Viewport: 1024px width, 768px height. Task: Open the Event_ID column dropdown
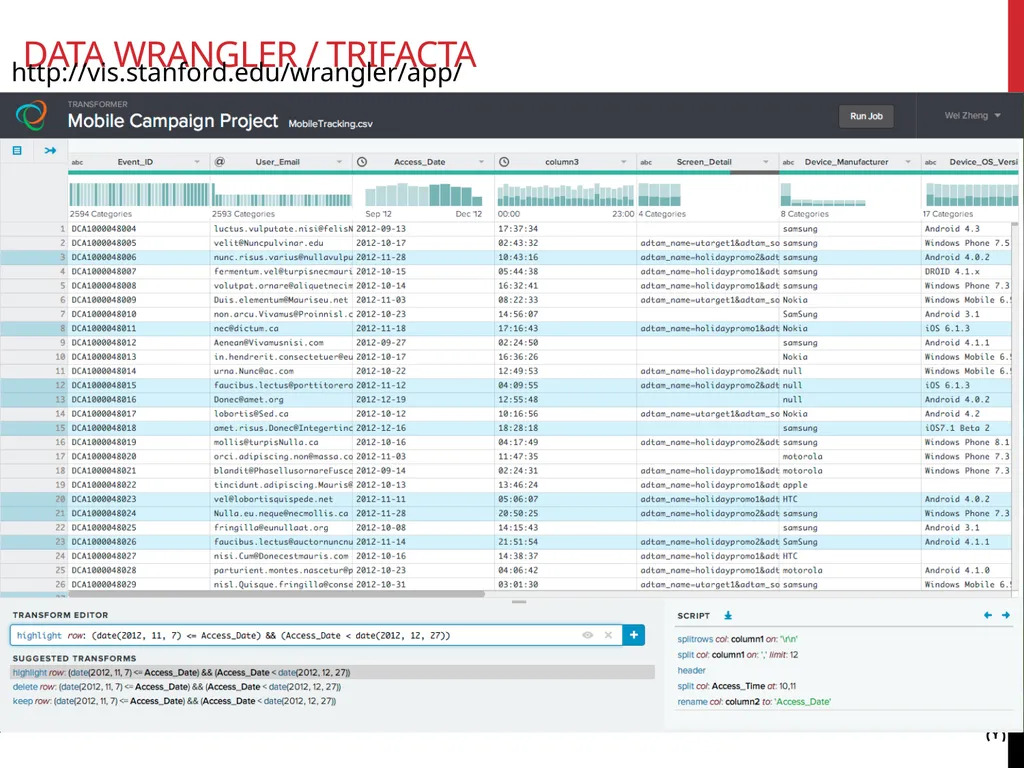[197, 162]
